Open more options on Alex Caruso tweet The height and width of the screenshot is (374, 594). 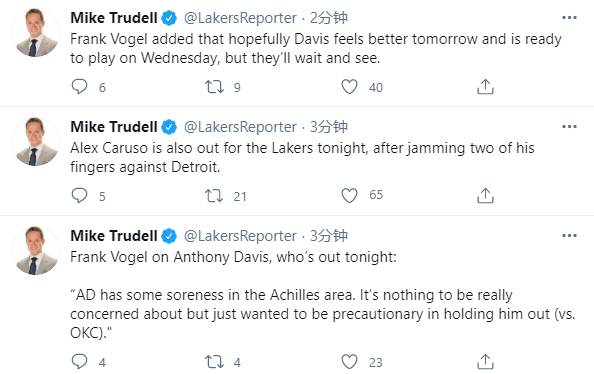[x=569, y=127]
